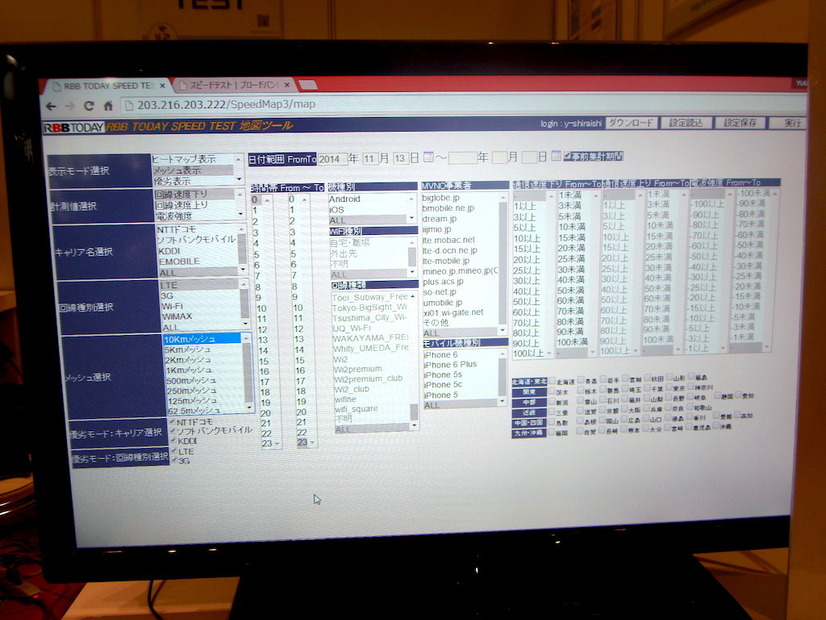Select UQ_Wi-Fi in the SSID list
This screenshot has height=620, width=826.
click(351, 328)
